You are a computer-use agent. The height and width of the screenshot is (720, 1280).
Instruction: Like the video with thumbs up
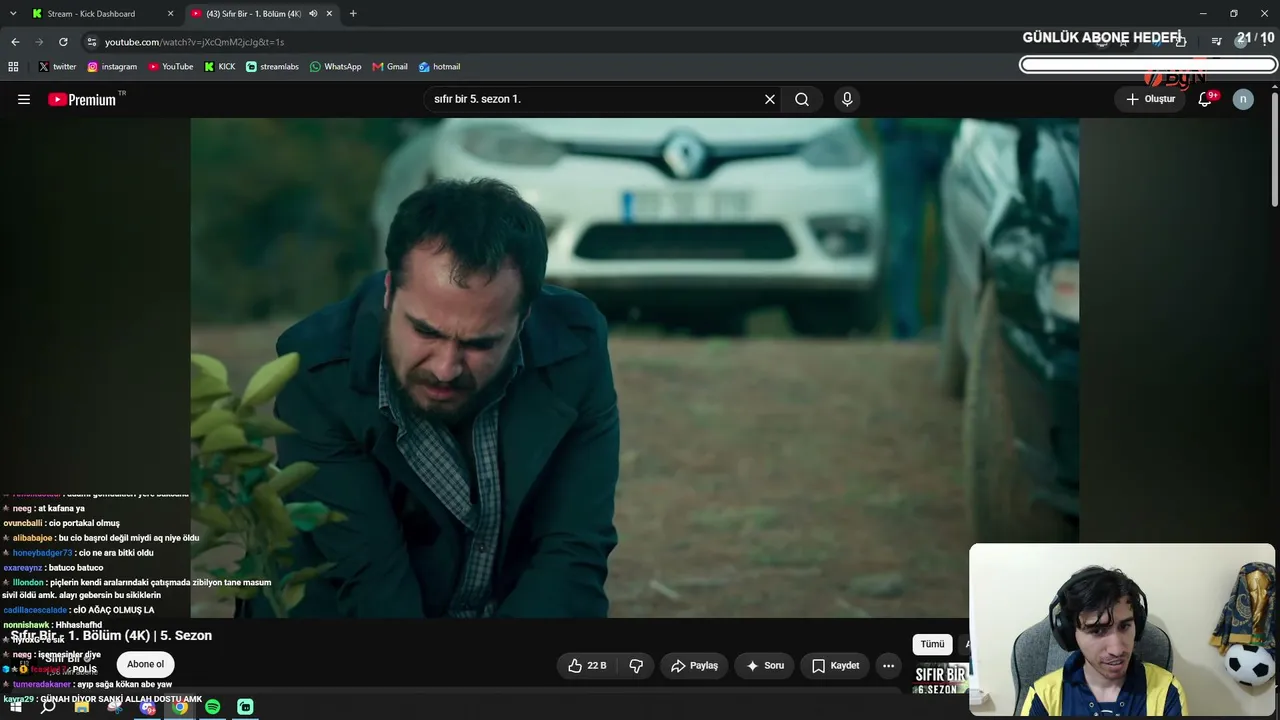587,665
